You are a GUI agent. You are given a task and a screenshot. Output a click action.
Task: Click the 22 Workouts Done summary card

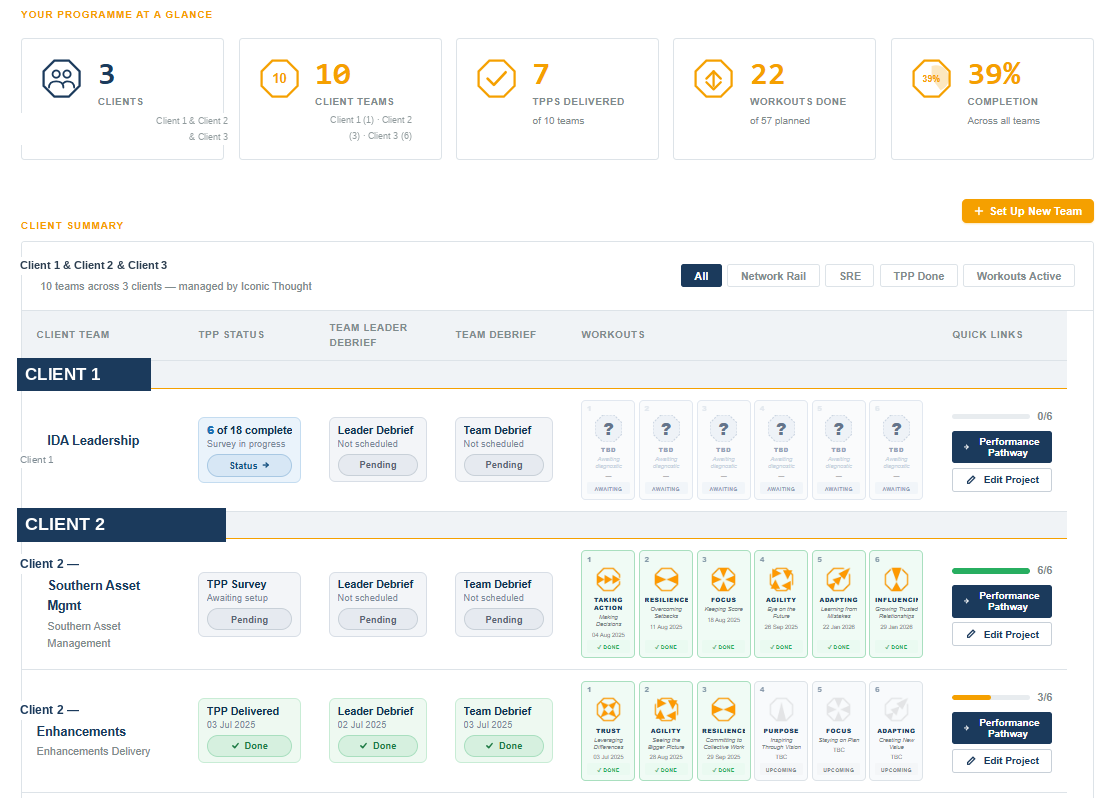click(774, 99)
